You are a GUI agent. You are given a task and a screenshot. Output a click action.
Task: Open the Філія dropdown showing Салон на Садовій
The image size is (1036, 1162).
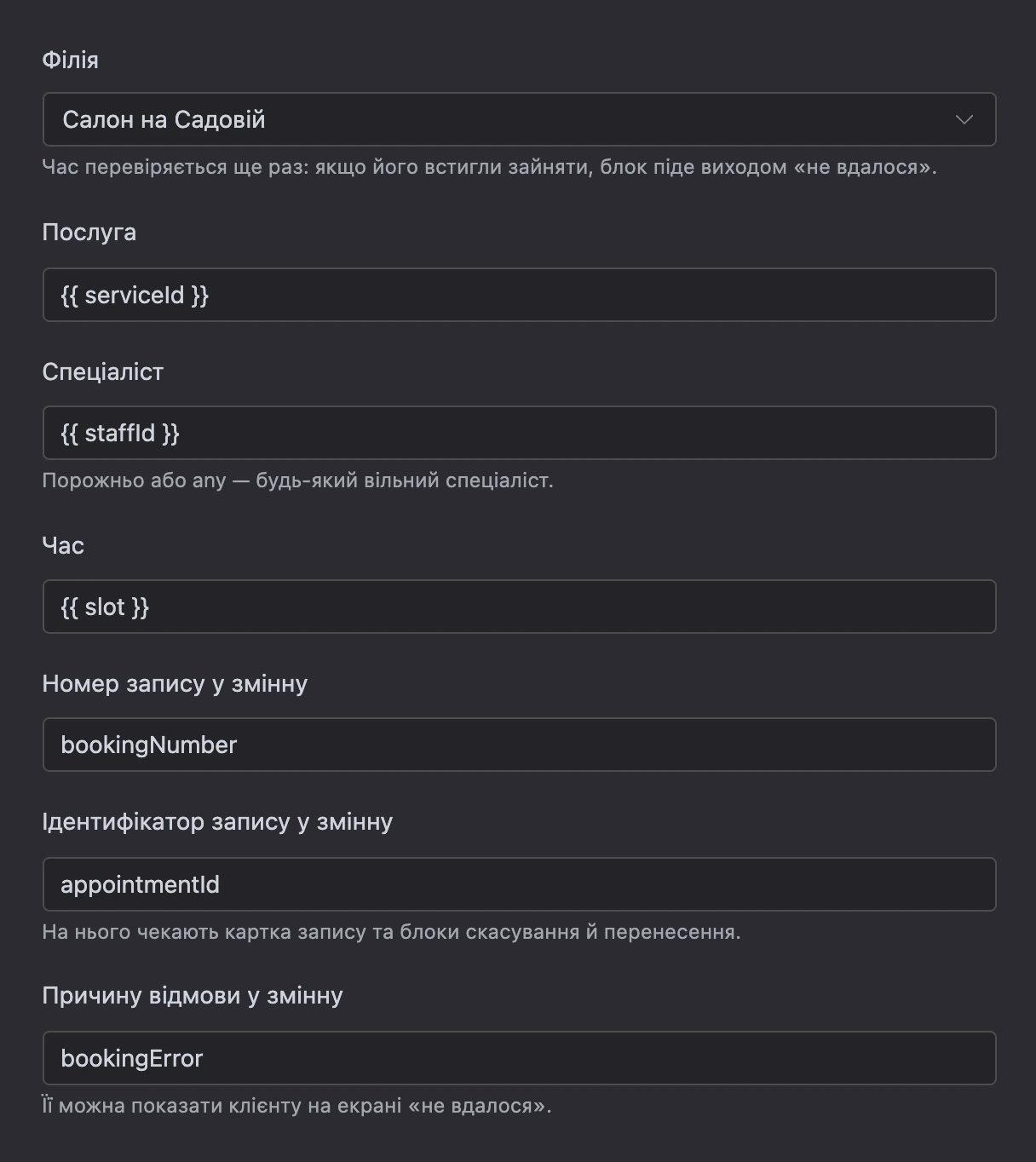tap(519, 119)
